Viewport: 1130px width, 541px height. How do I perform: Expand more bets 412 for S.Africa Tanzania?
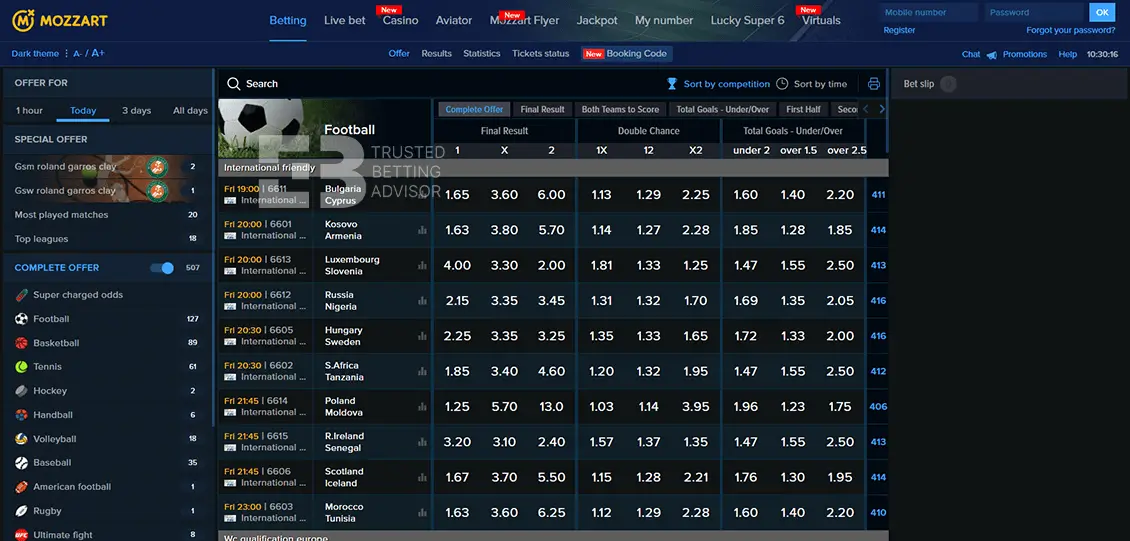(878, 371)
